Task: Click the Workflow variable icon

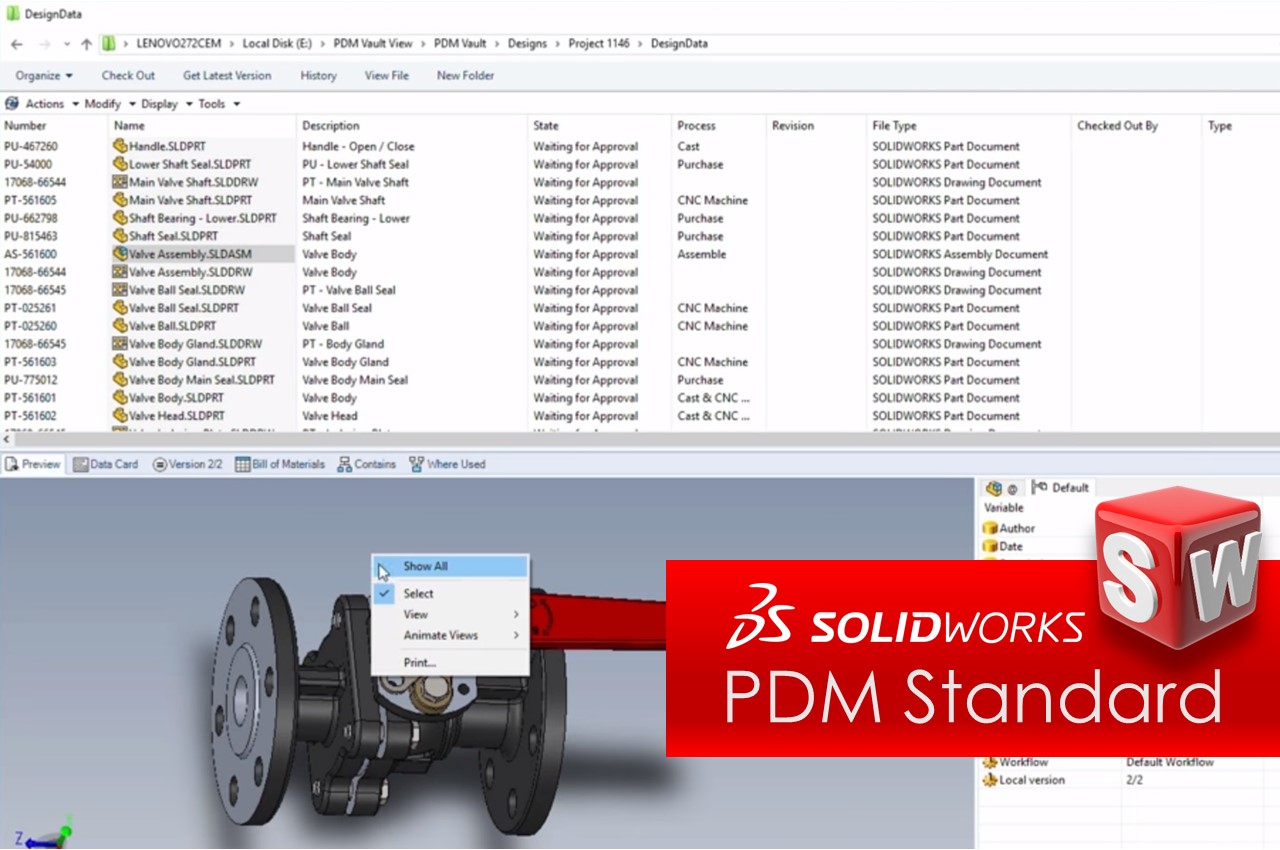Action: (x=990, y=762)
